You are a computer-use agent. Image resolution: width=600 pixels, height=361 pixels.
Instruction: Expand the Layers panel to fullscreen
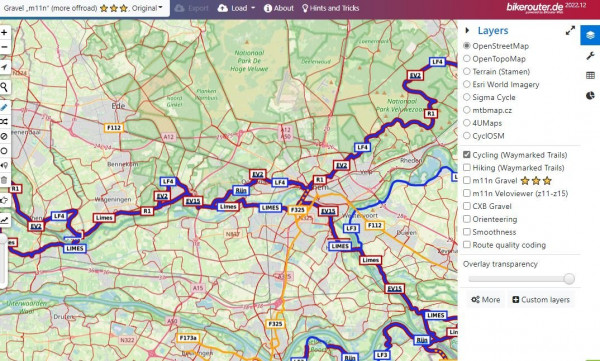pyautogui.click(x=570, y=31)
